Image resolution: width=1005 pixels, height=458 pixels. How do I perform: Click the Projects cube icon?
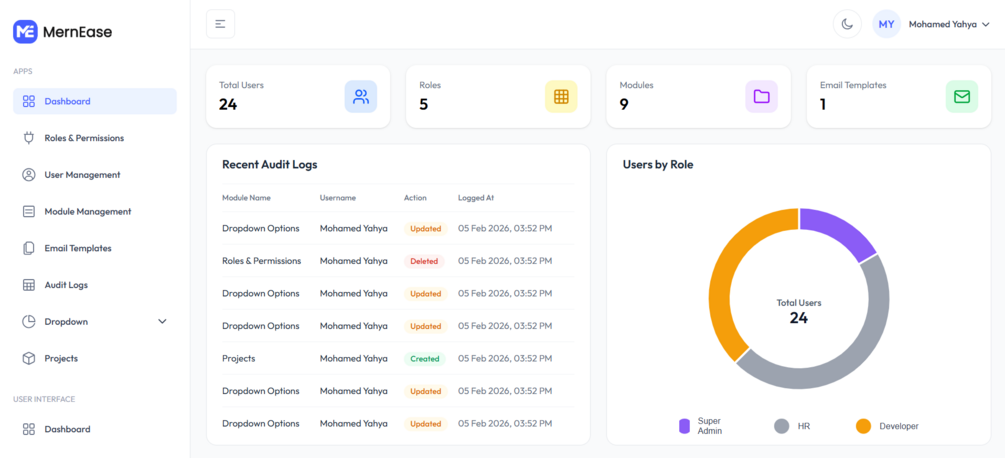(29, 358)
